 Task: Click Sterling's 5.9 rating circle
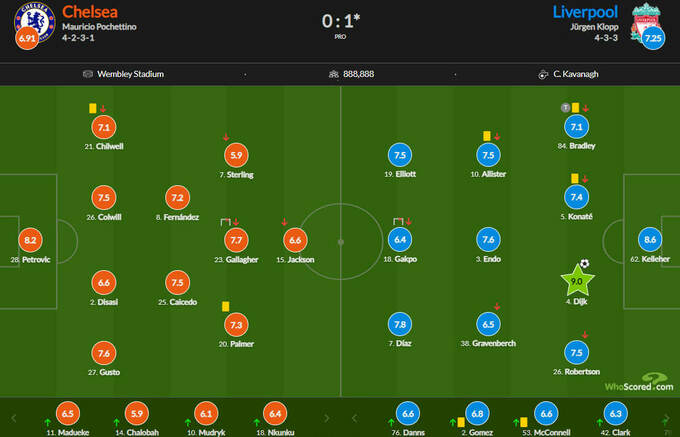point(237,155)
